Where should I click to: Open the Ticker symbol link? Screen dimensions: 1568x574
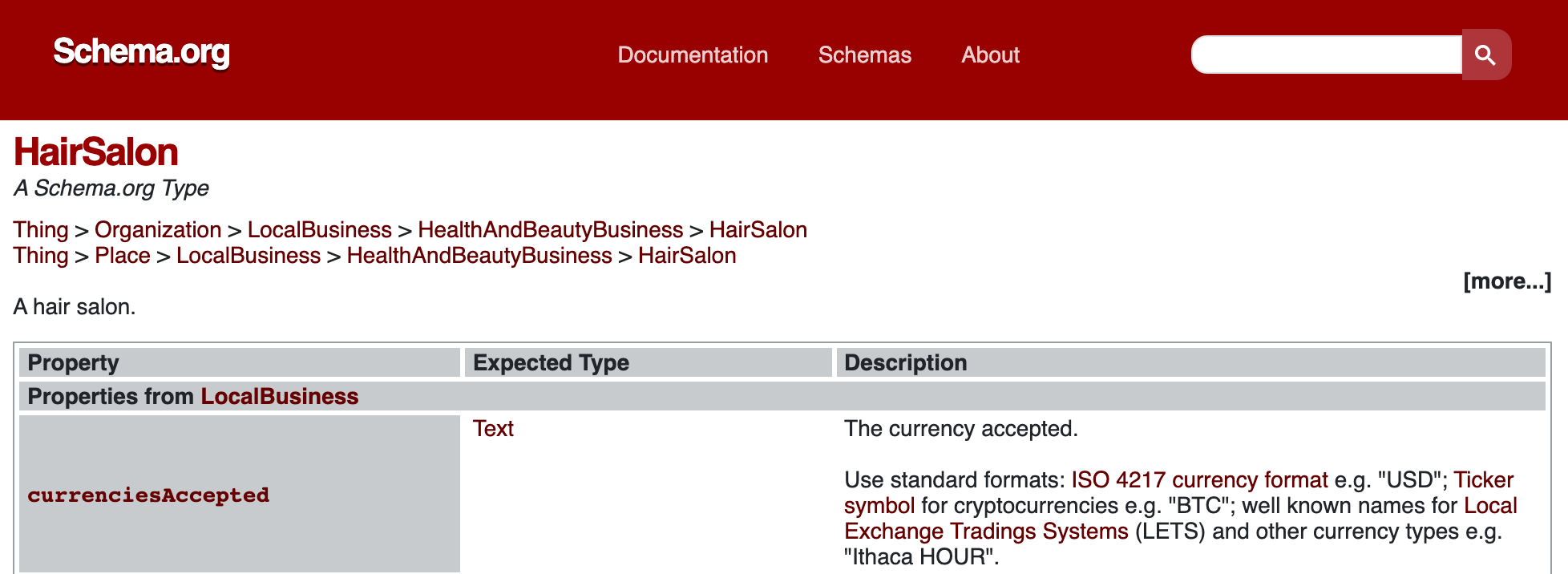pos(1178,493)
